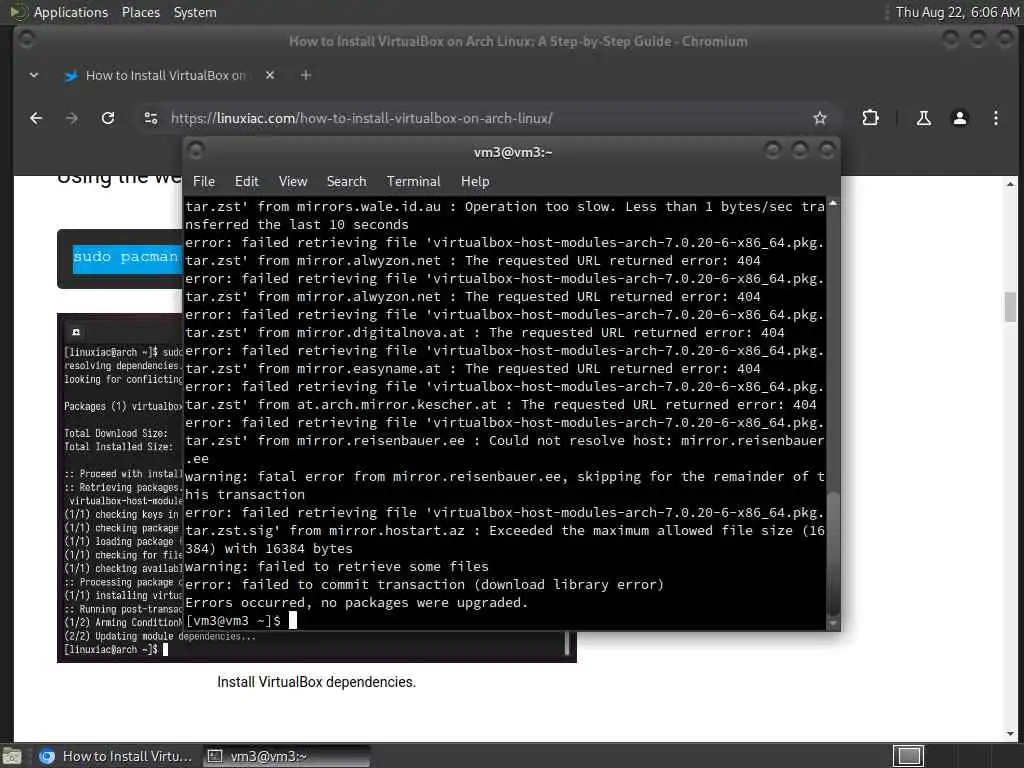1024x768 pixels.
Task: Click the Chromium window title bar text
Action: pos(518,41)
